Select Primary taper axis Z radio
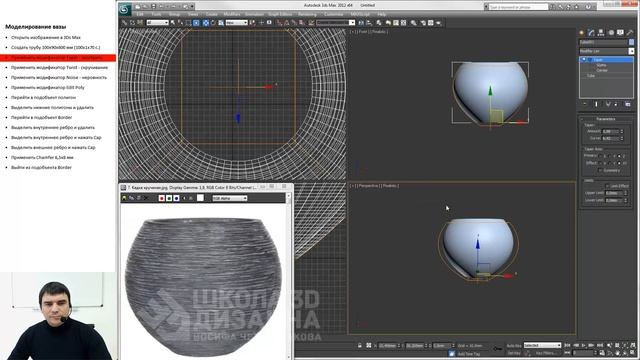640x360 pixels. point(619,156)
